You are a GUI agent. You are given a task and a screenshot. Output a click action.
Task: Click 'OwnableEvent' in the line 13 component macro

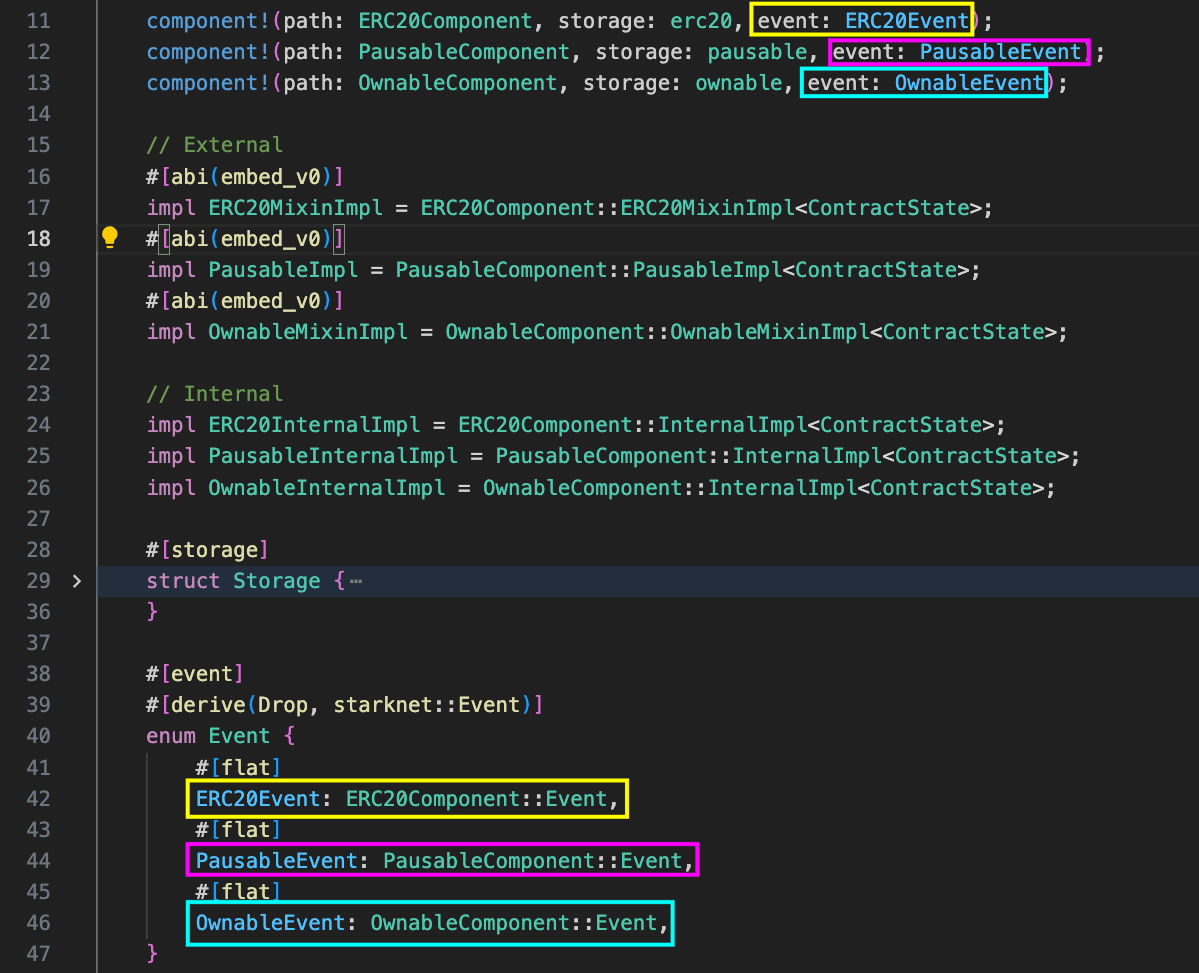(x=969, y=82)
